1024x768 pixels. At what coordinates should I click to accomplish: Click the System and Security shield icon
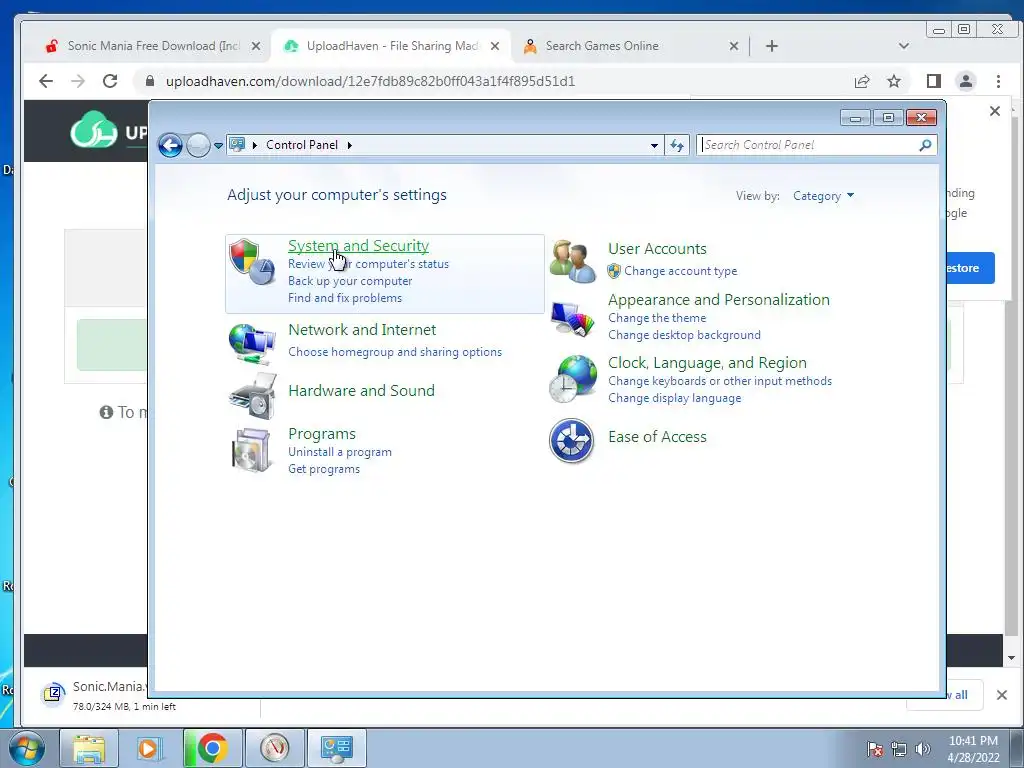tap(253, 262)
